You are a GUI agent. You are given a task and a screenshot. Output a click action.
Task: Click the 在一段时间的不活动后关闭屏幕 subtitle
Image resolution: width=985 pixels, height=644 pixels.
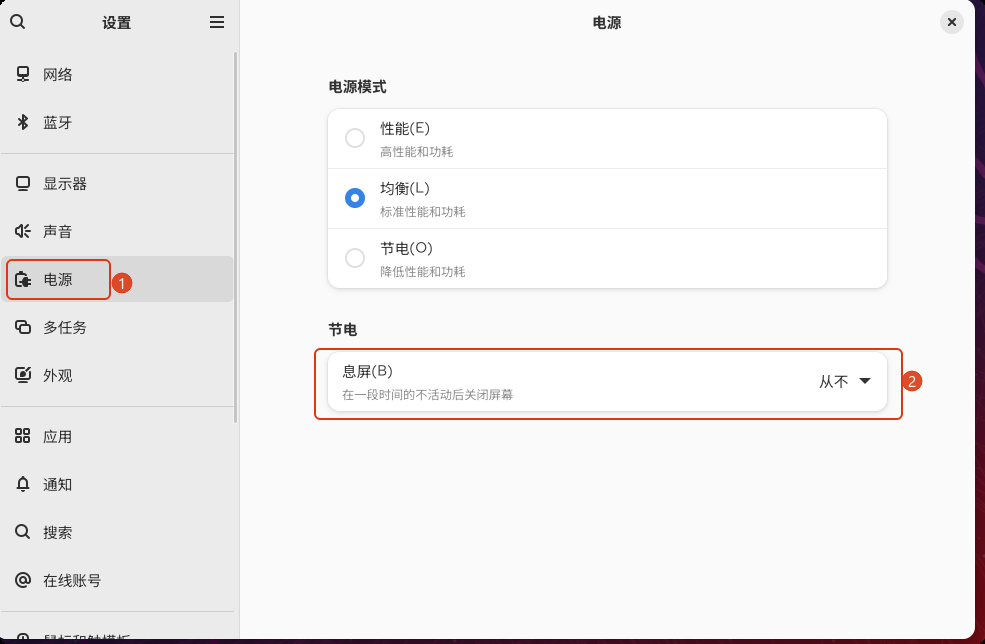tap(428, 395)
